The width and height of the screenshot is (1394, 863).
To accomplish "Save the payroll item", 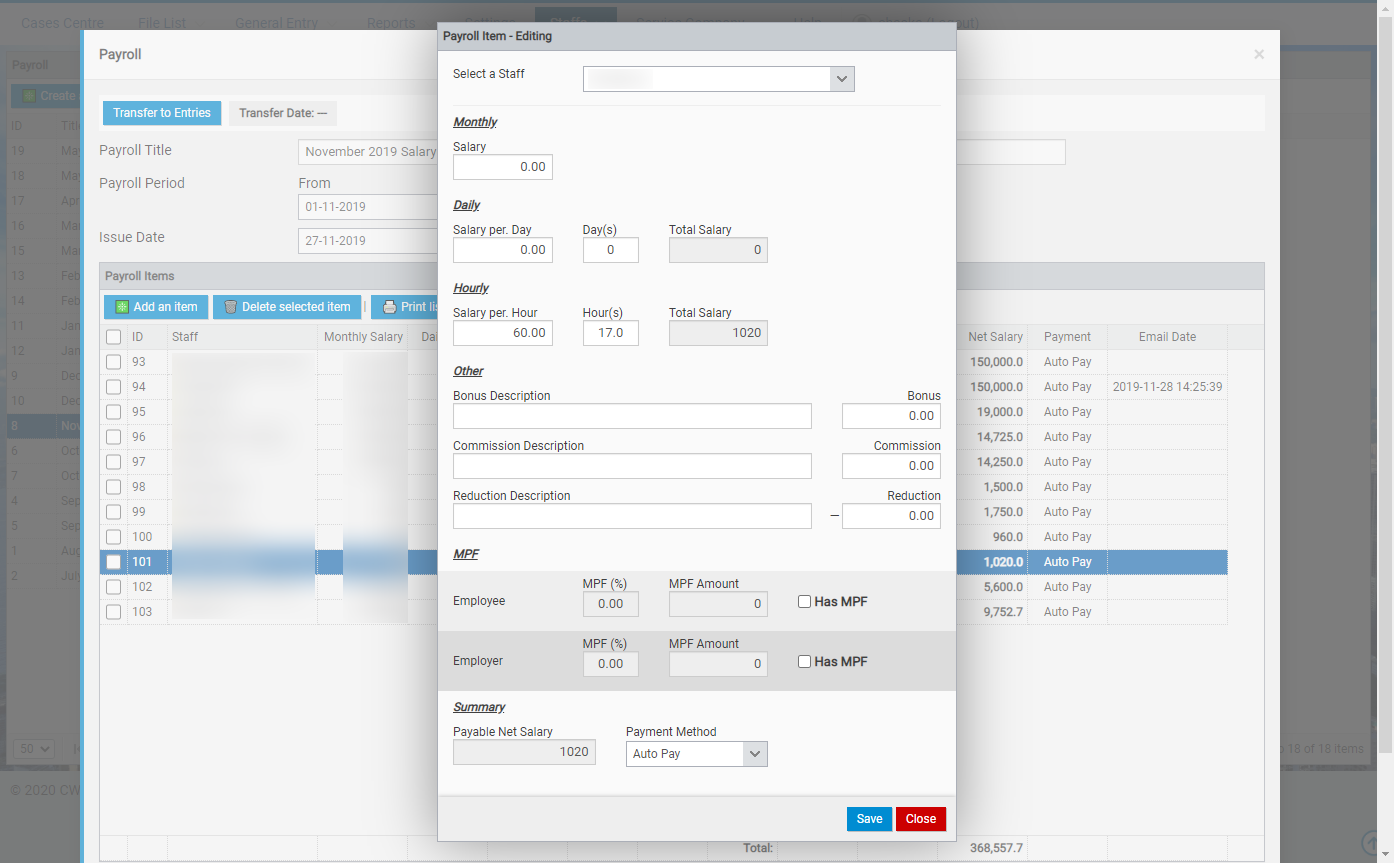I will pyautogui.click(x=869, y=819).
